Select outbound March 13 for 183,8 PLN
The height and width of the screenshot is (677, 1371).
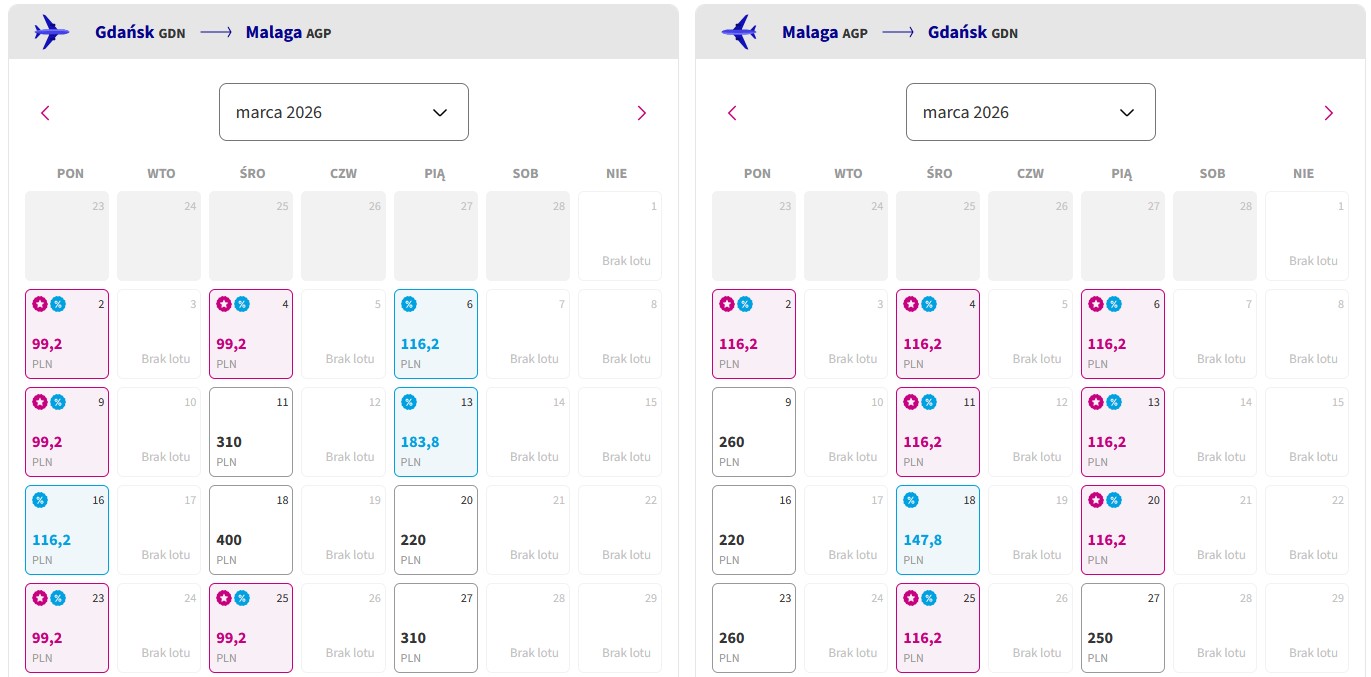pyautogui.click(x=436, y=432)
